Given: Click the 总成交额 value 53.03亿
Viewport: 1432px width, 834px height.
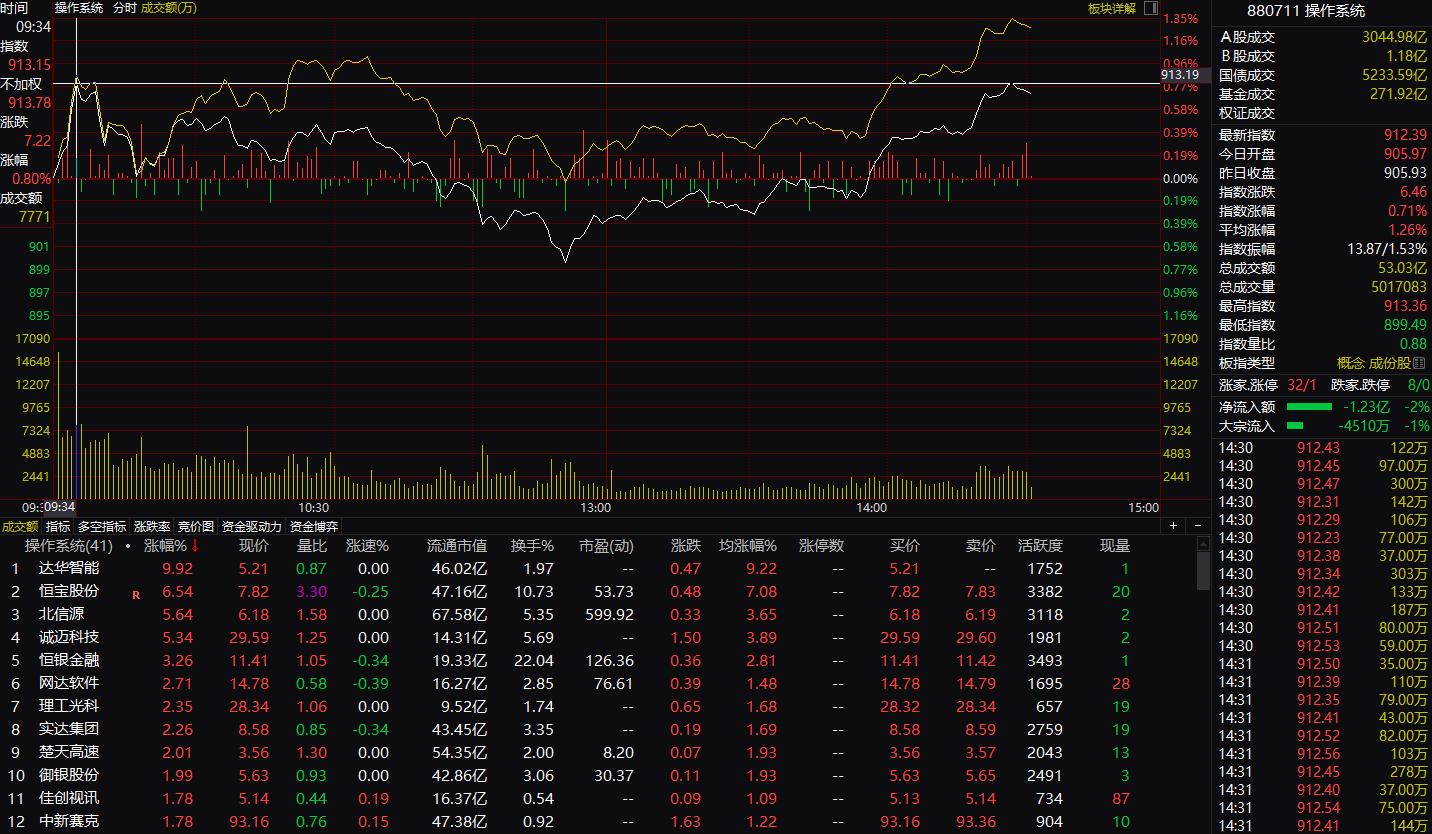Looking at the screenshot, I should point(1402,268).
